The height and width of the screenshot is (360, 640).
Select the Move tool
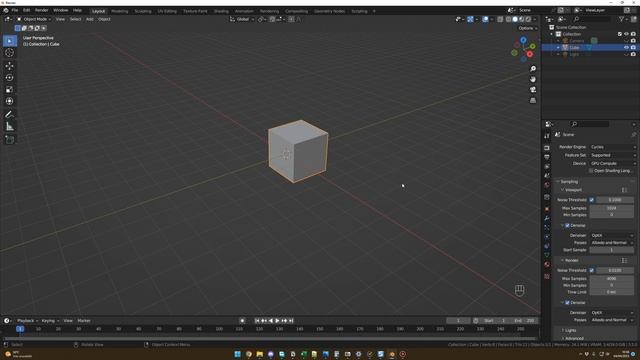coord(10,66)
